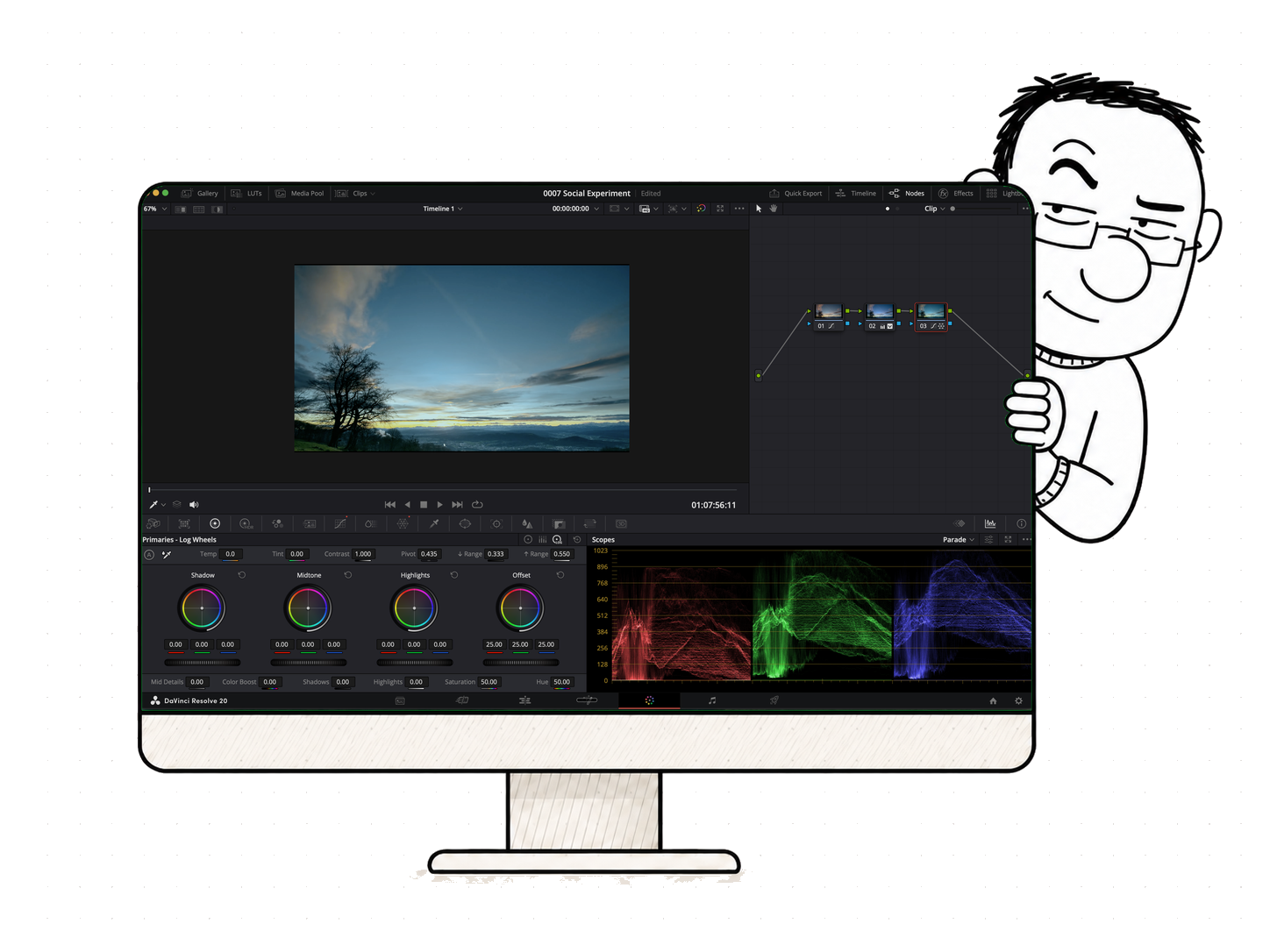Toggle full screen enhanced viewer
Image resolution: width=1270 pixels, height=952 pixels.
(x=720, y=209)
